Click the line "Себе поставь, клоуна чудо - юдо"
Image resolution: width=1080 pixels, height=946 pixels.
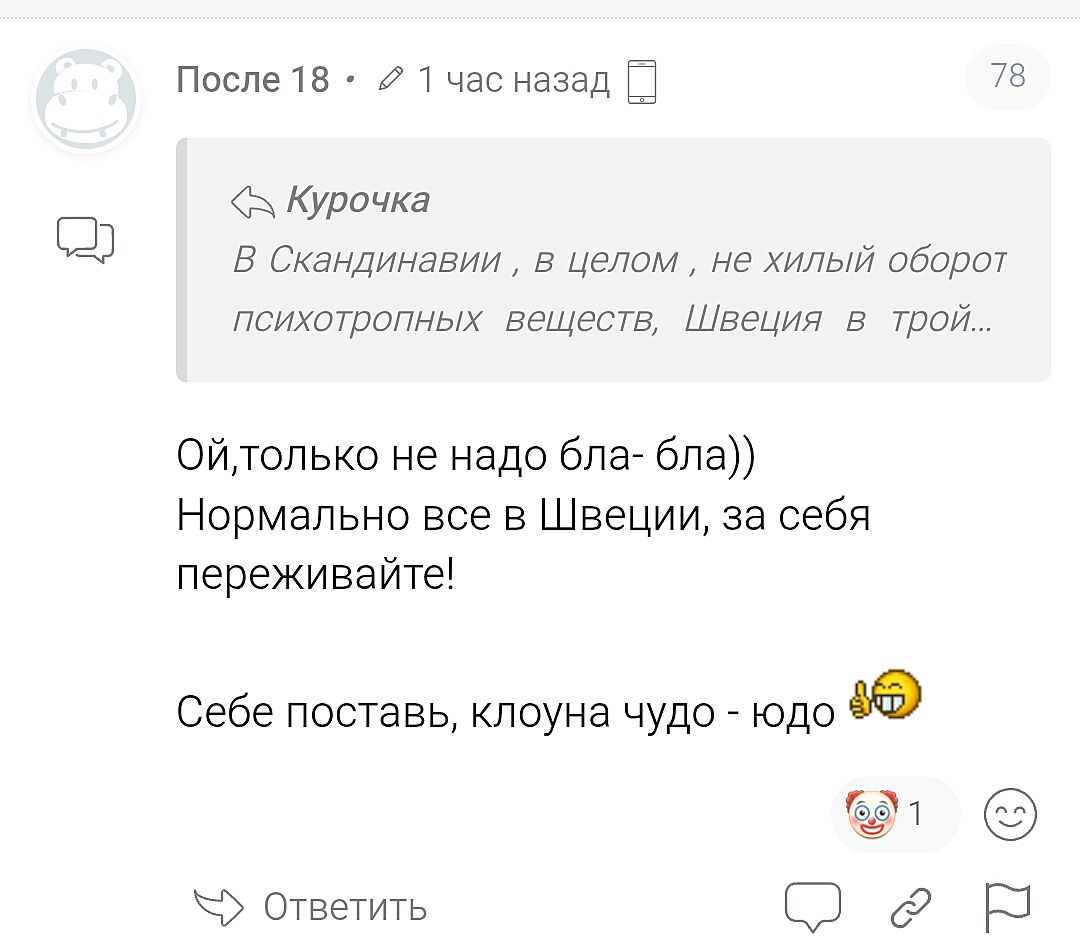click(x=505, y=712)
